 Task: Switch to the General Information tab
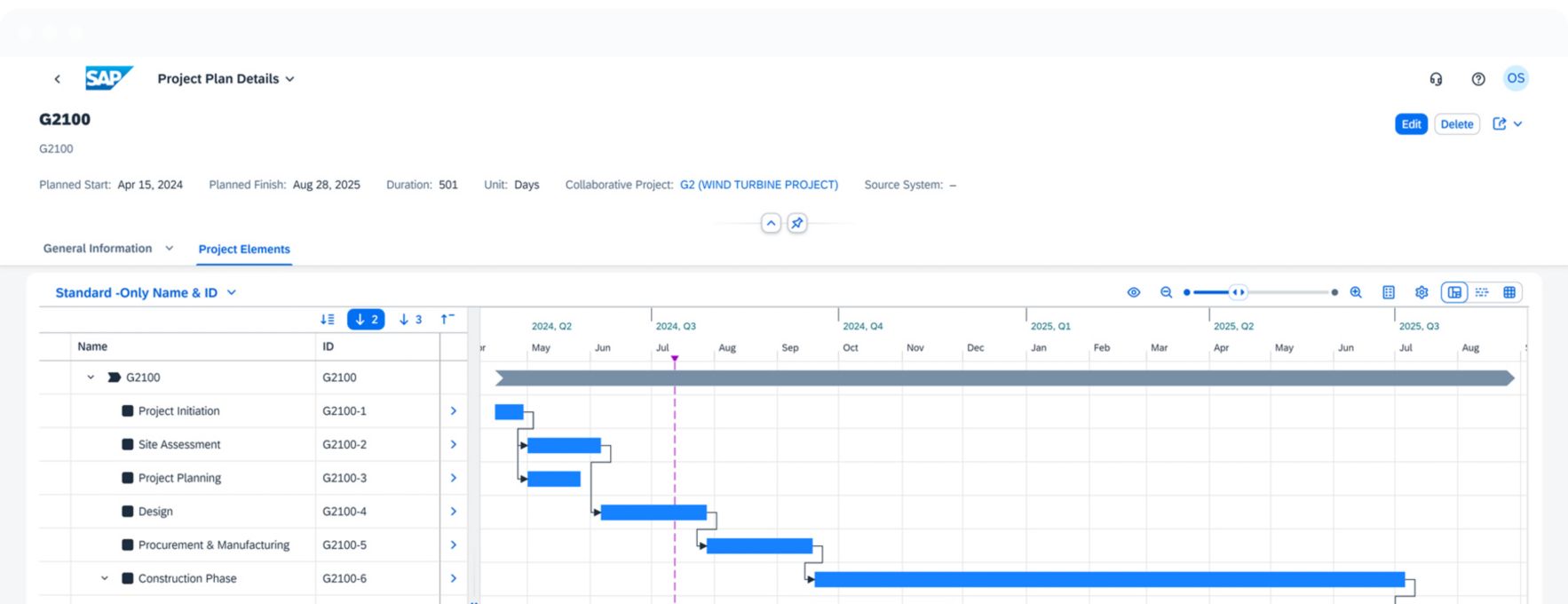(98, 249)
